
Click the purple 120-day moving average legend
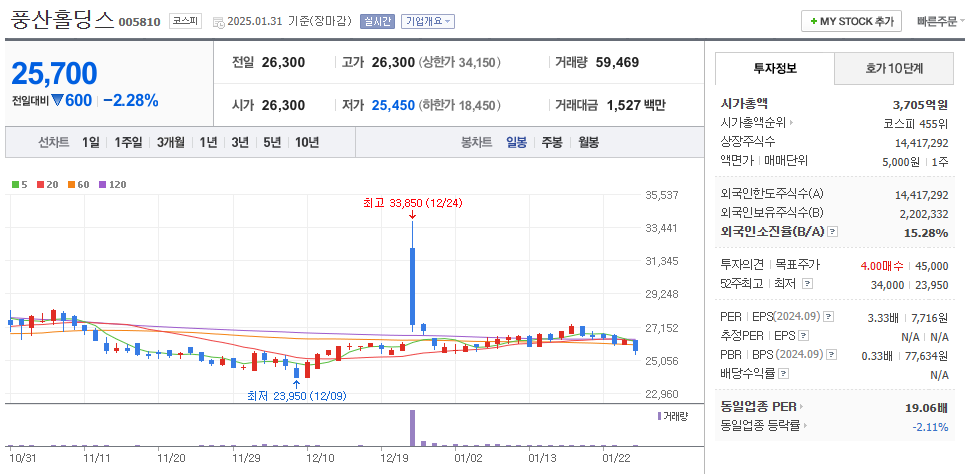112,184
